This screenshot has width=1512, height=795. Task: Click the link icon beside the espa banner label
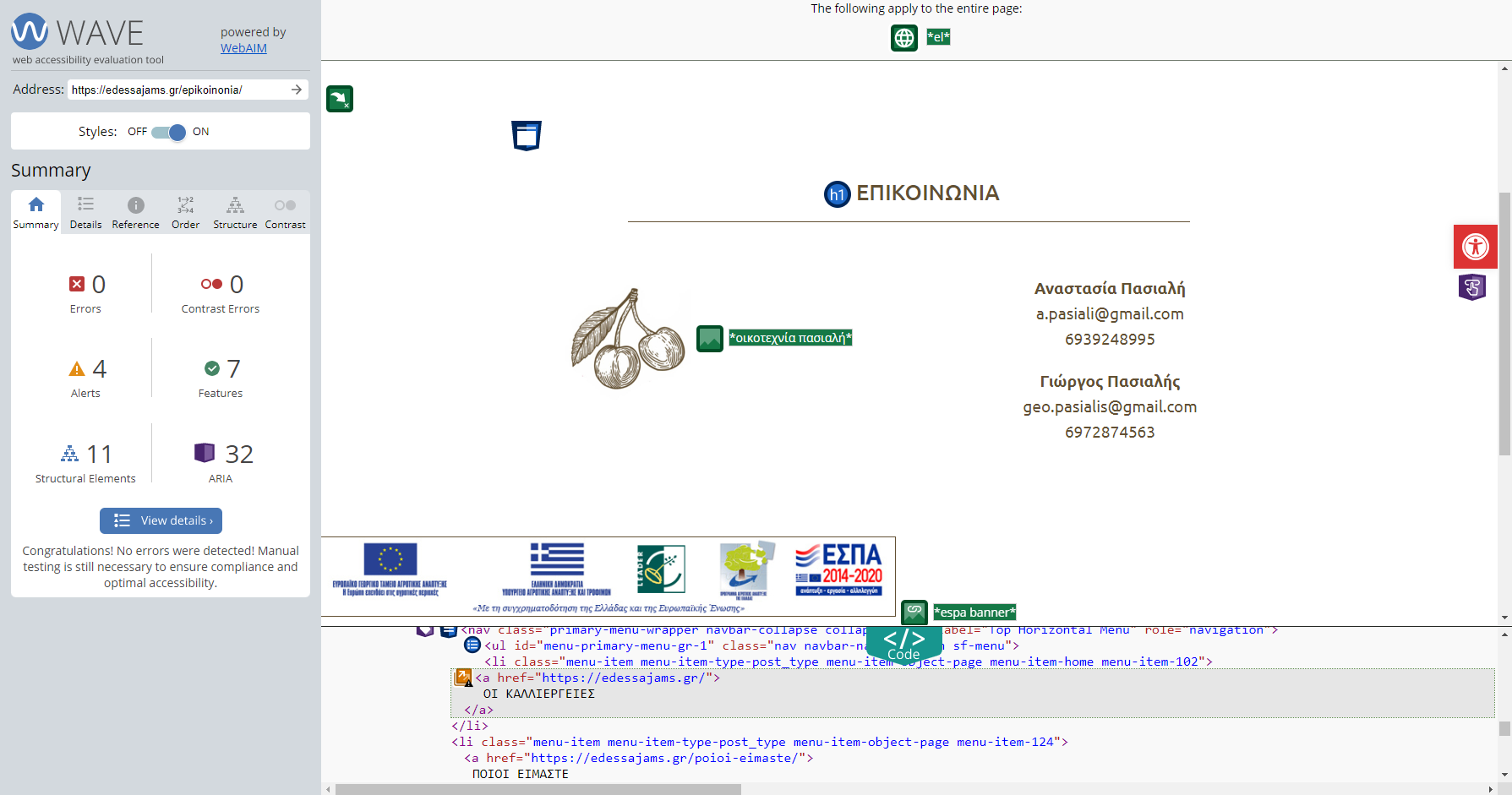pyautogui.click(x=914, y=612)
